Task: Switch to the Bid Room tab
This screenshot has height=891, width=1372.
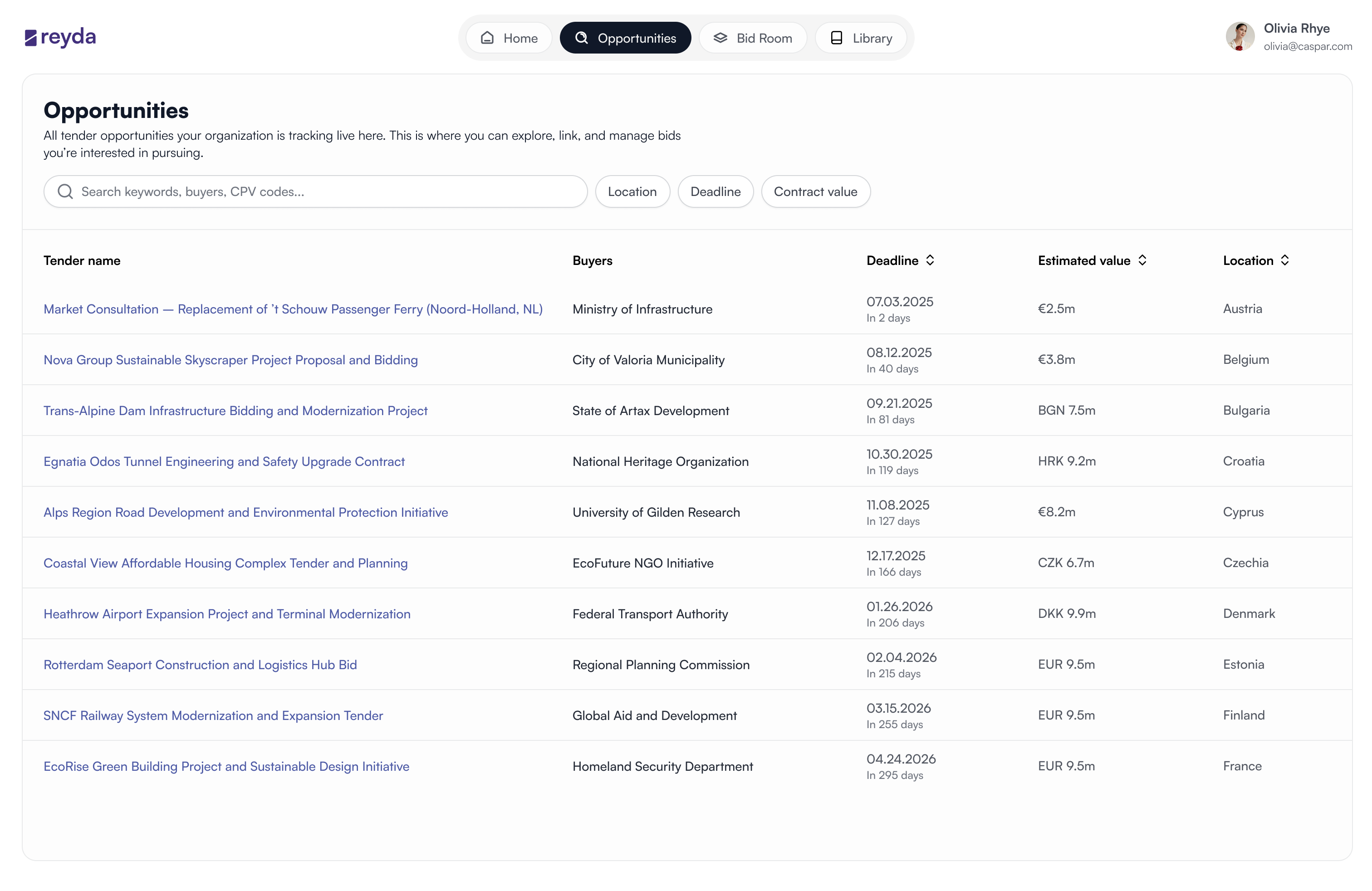Action: [753, 38]
